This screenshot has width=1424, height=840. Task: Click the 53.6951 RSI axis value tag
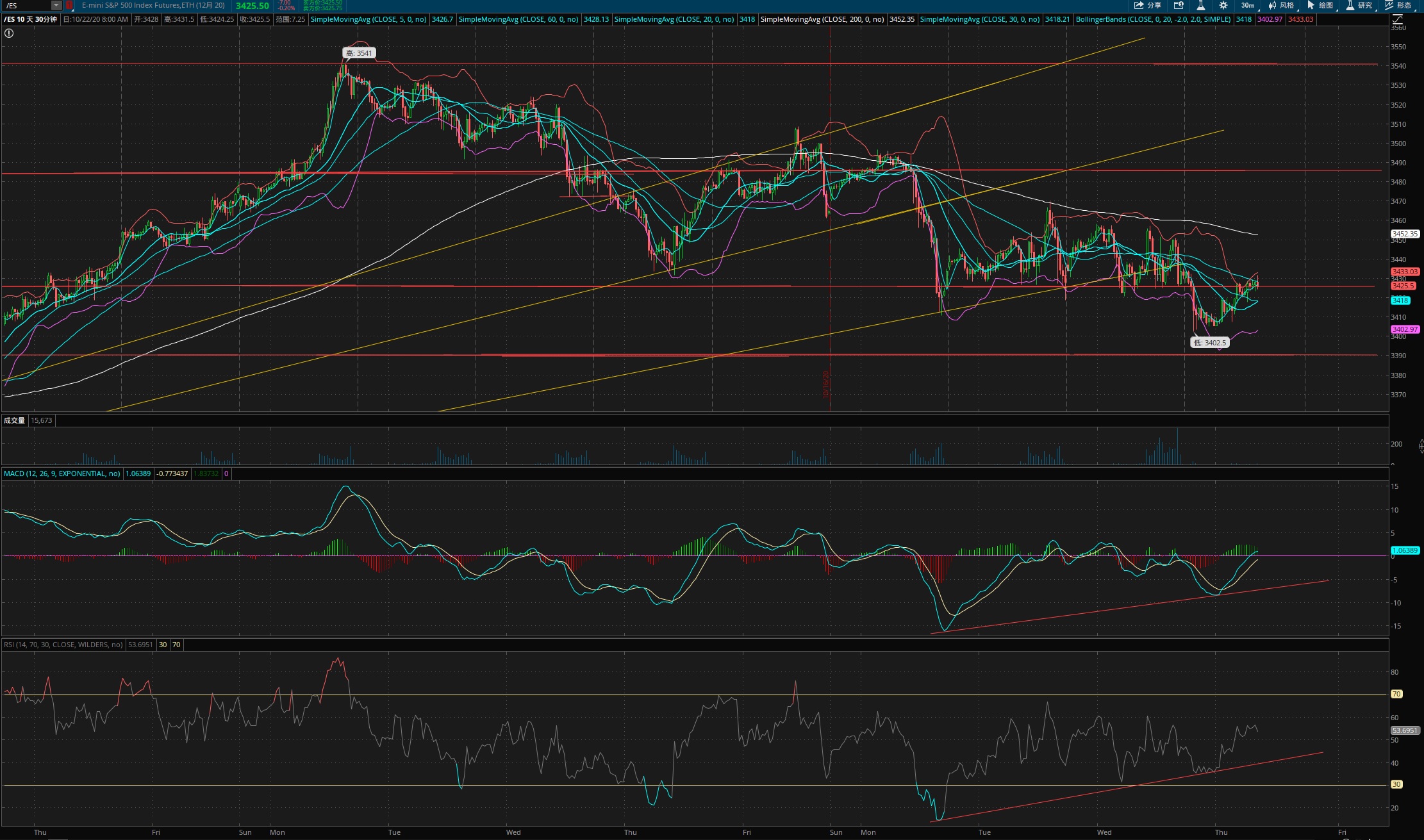pos(1404,730)
